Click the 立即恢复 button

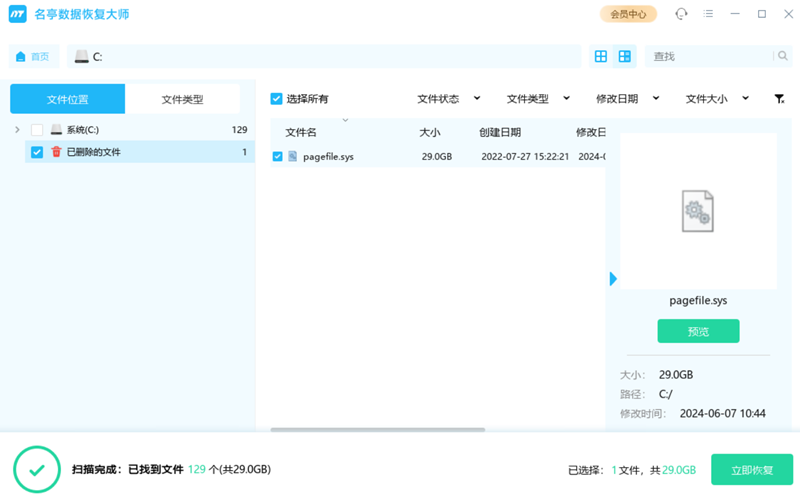pos(752,470)
